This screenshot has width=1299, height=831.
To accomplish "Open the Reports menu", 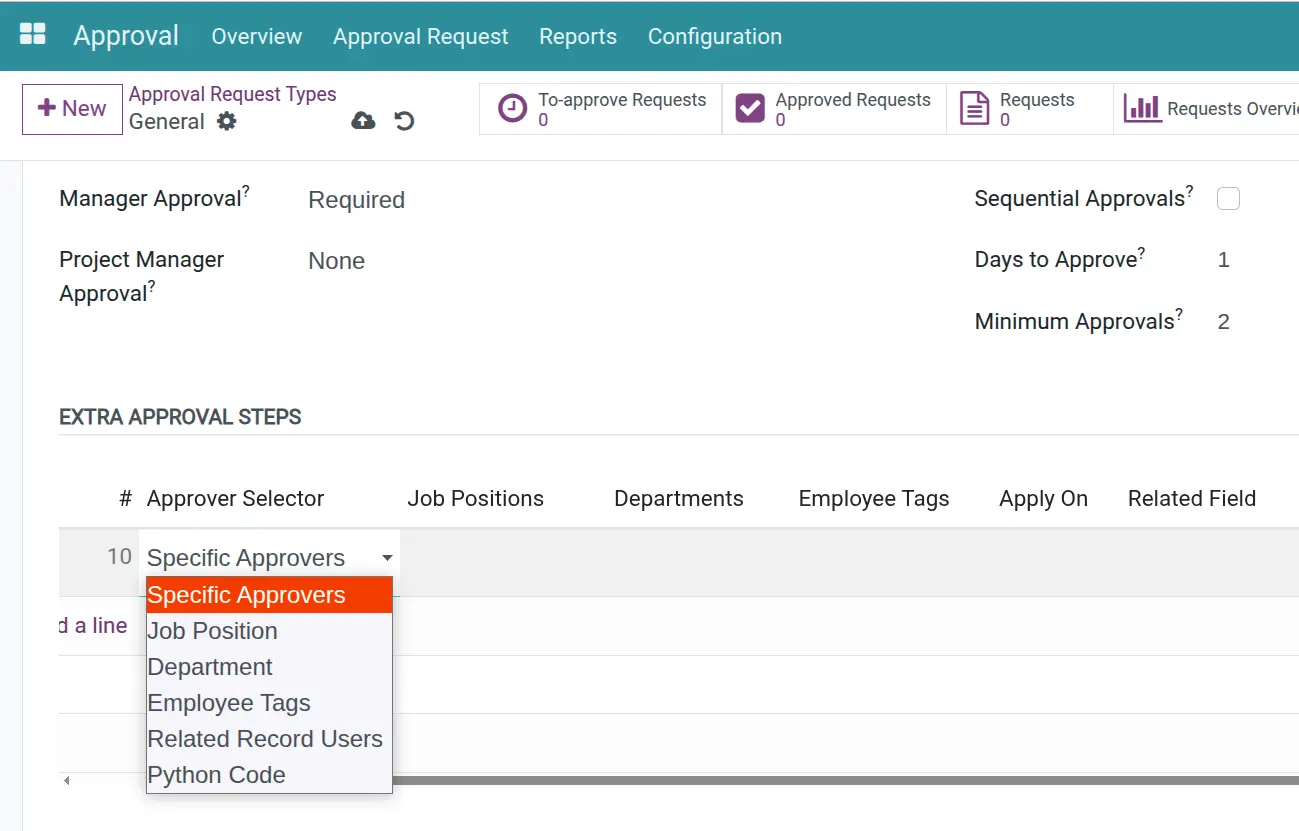I will point(577,36).
